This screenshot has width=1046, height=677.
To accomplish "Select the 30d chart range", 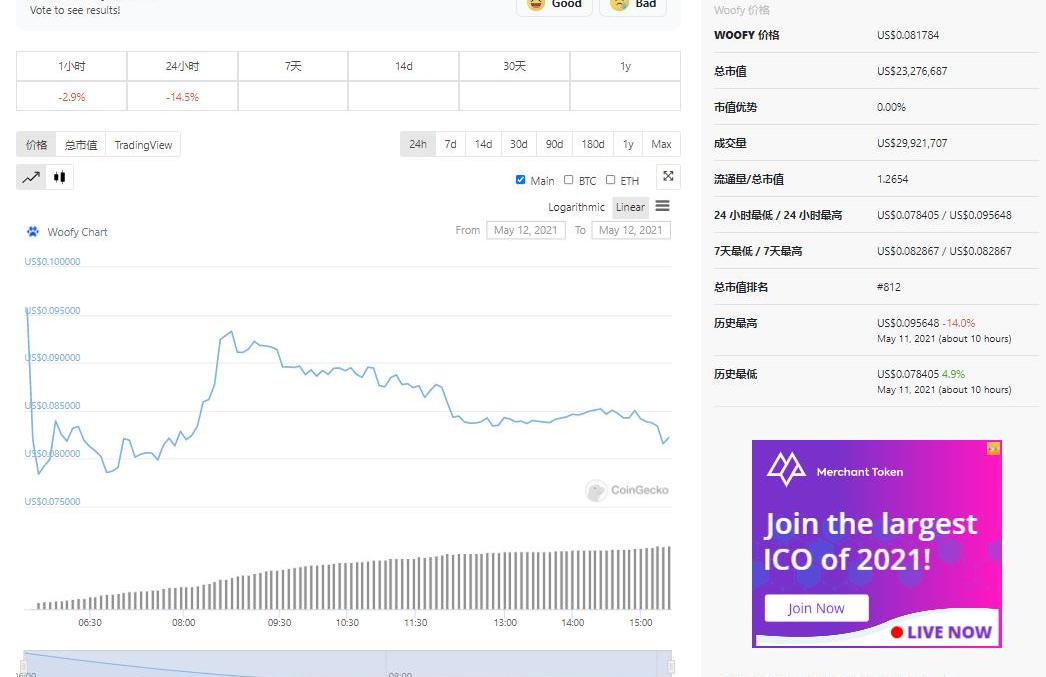I will coord(518,144).
